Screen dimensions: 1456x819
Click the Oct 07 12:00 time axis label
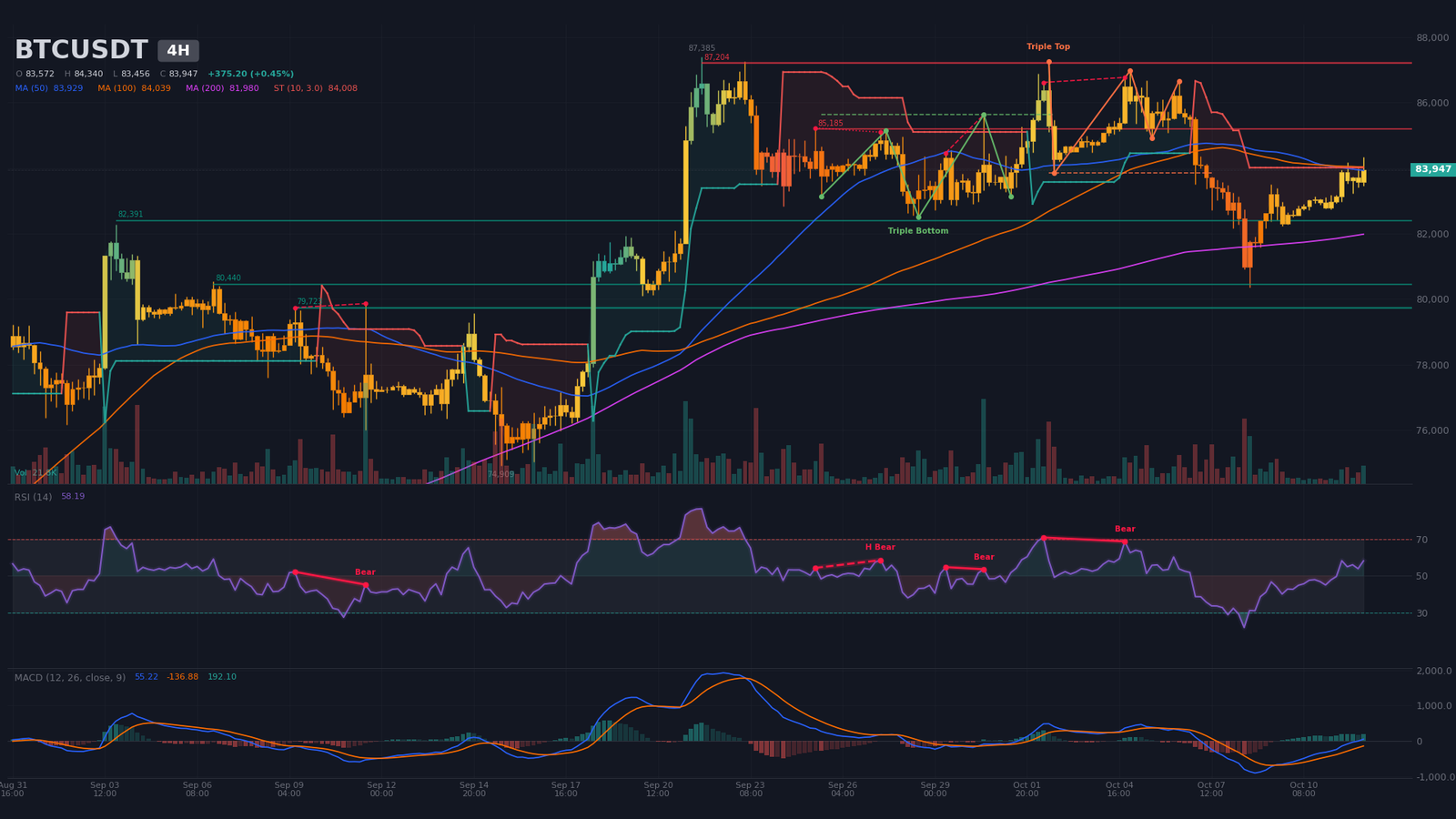1211,789
